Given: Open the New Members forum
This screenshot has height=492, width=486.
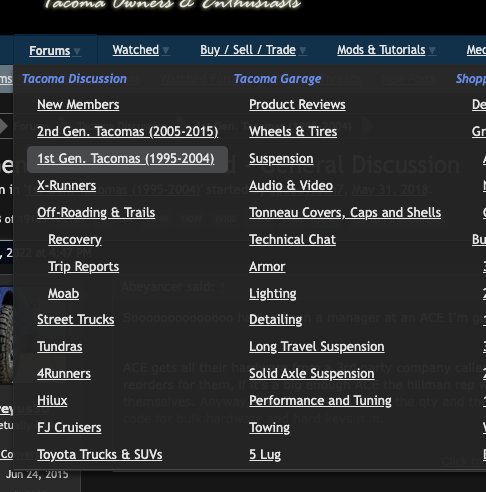Looking at the screenshot, I should 78,105.
